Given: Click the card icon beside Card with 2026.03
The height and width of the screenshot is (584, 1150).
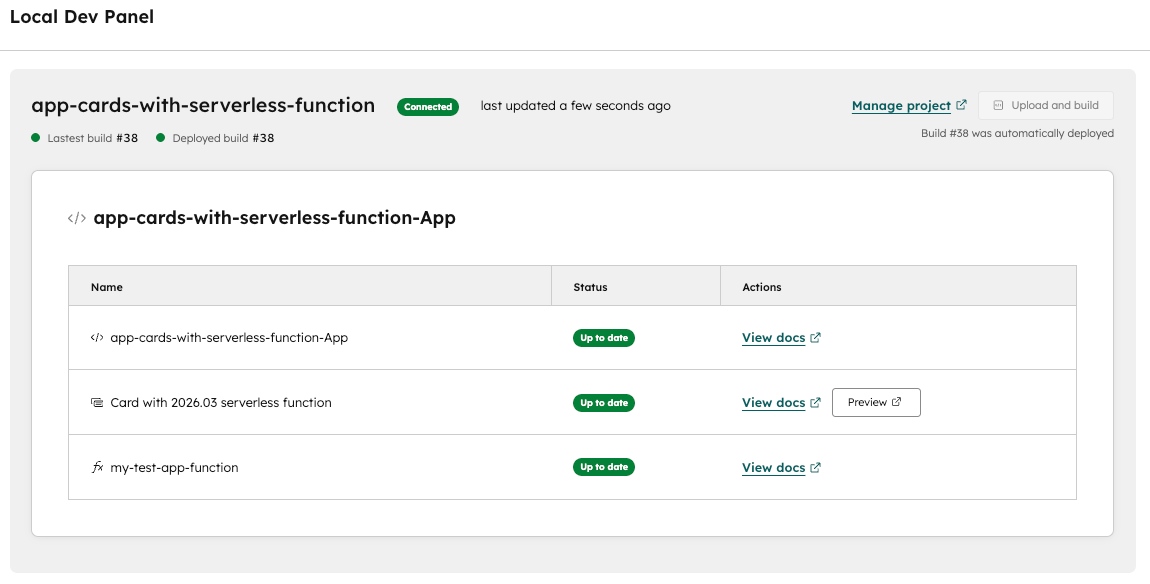Looking at the screenshot, I should click(x=97, y=403).
